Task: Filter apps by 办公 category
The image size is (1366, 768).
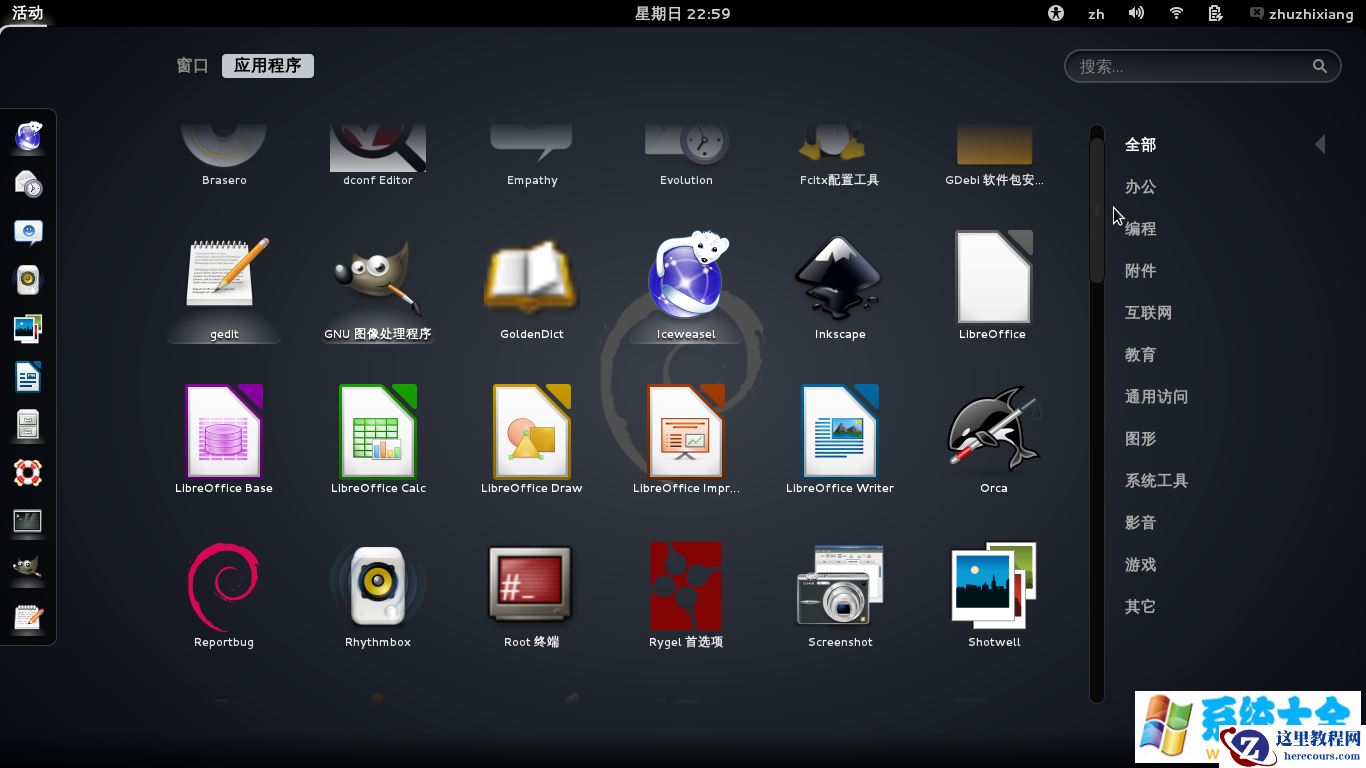Action: 1141,187
